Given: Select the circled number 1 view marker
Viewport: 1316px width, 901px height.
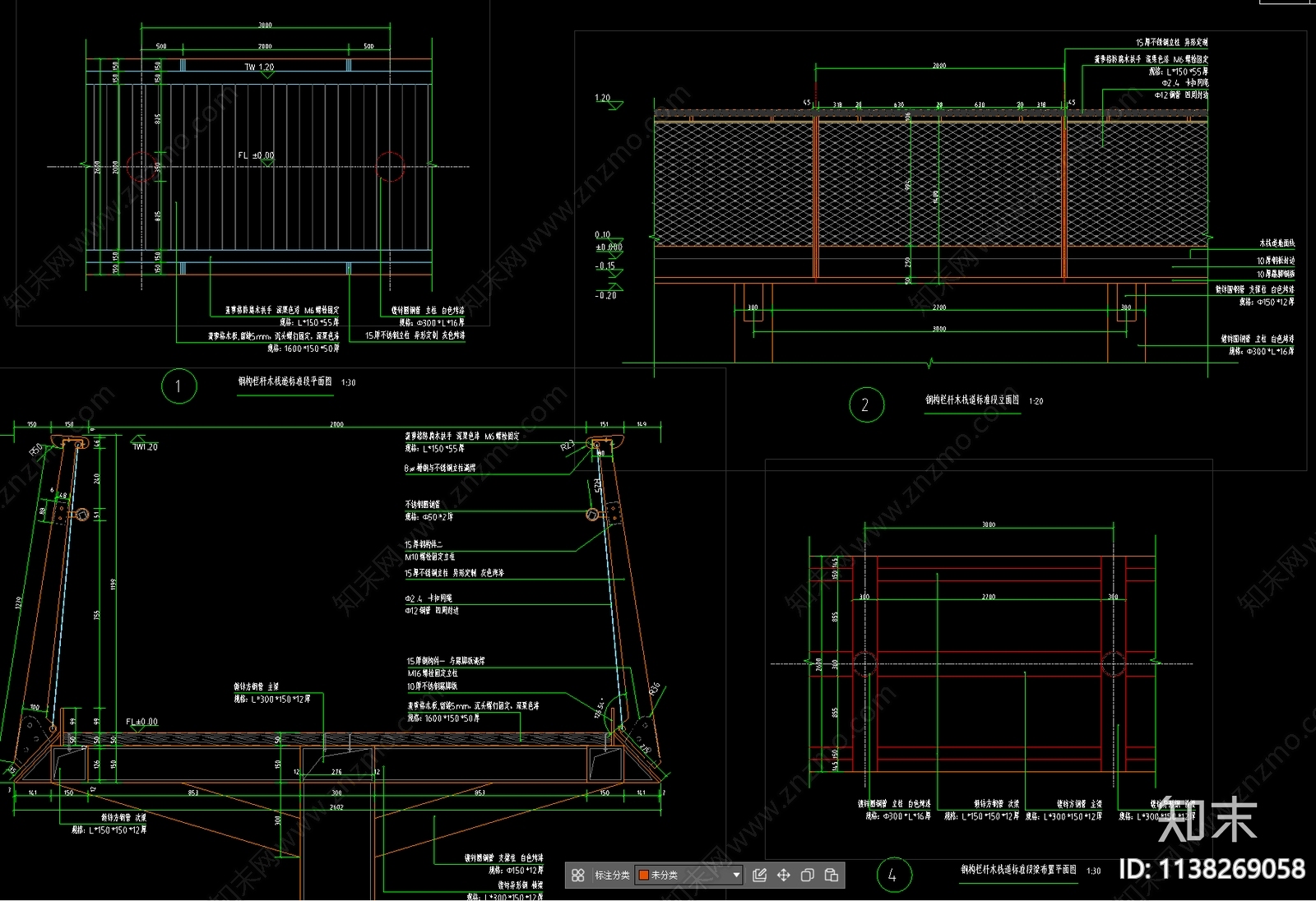Looking at the screenshot, I should point(178,386).
